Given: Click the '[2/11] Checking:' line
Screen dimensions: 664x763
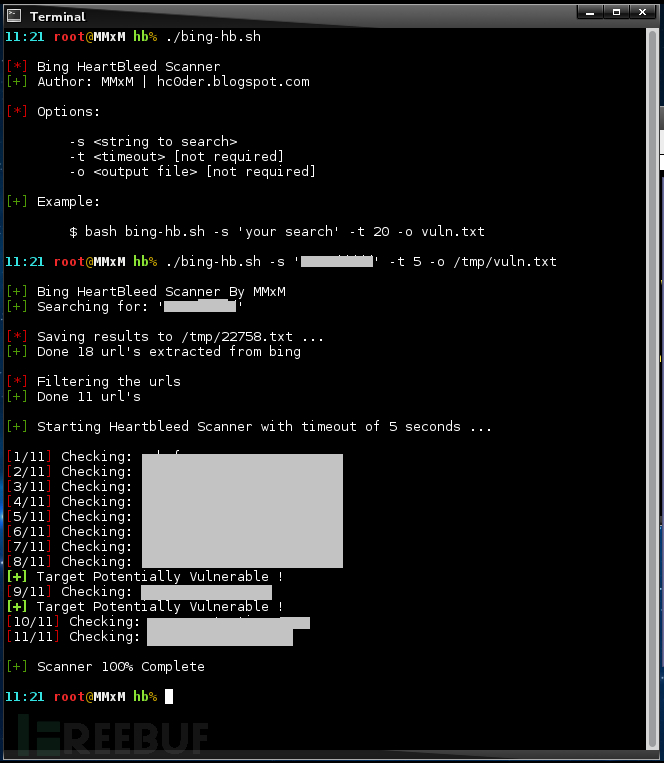Looking at the screenshot, I should (x=69, y=472).
